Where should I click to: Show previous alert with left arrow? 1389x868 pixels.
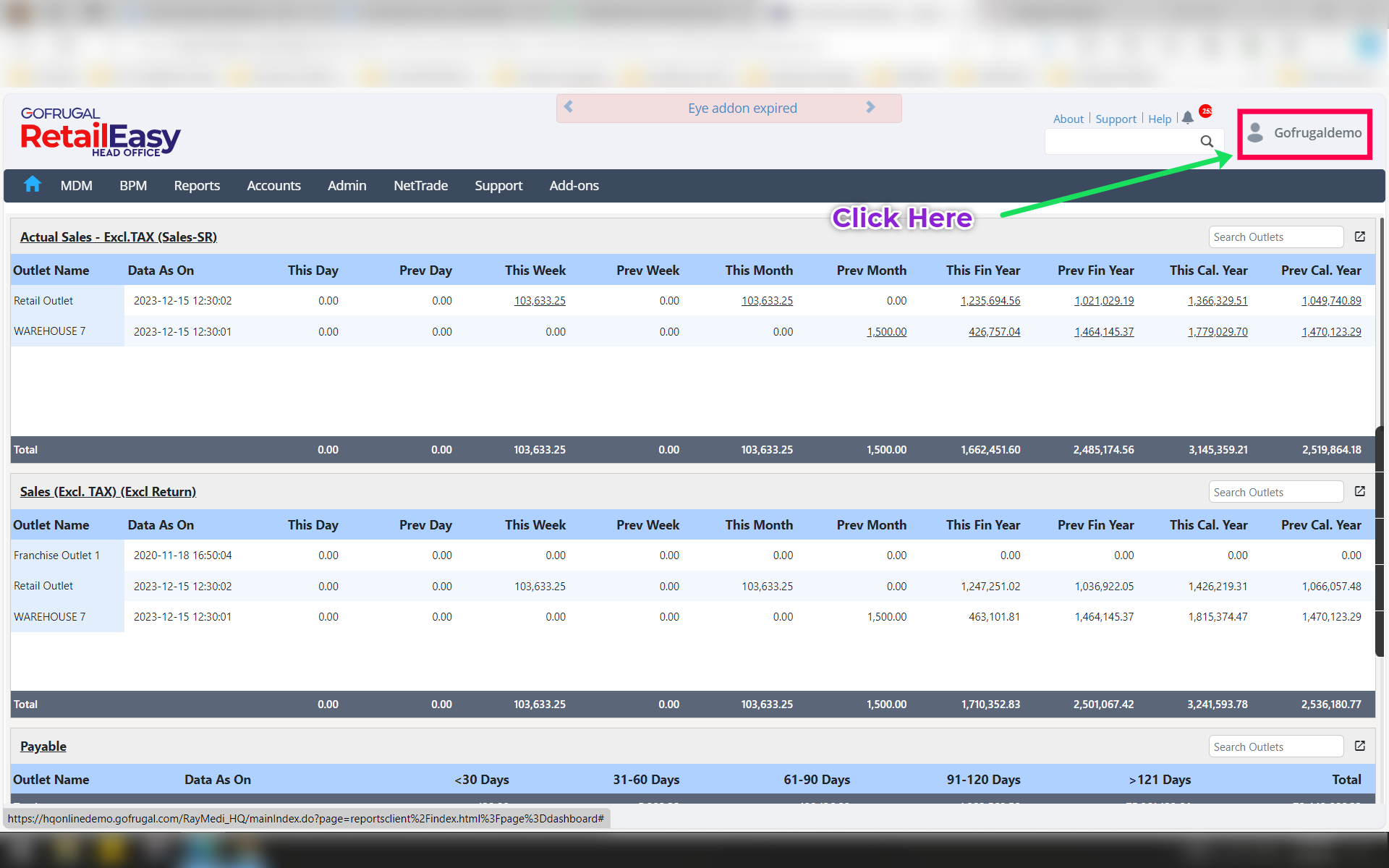pos(569,107)
